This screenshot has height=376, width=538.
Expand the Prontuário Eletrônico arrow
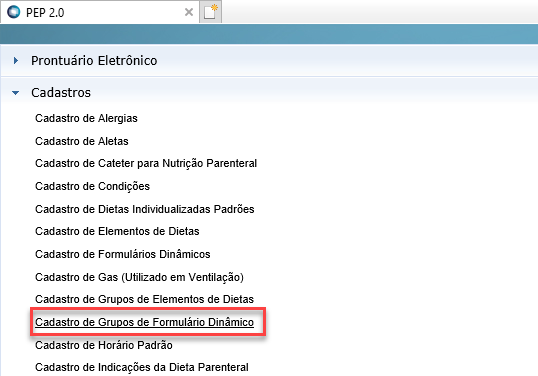click(15, 61)
